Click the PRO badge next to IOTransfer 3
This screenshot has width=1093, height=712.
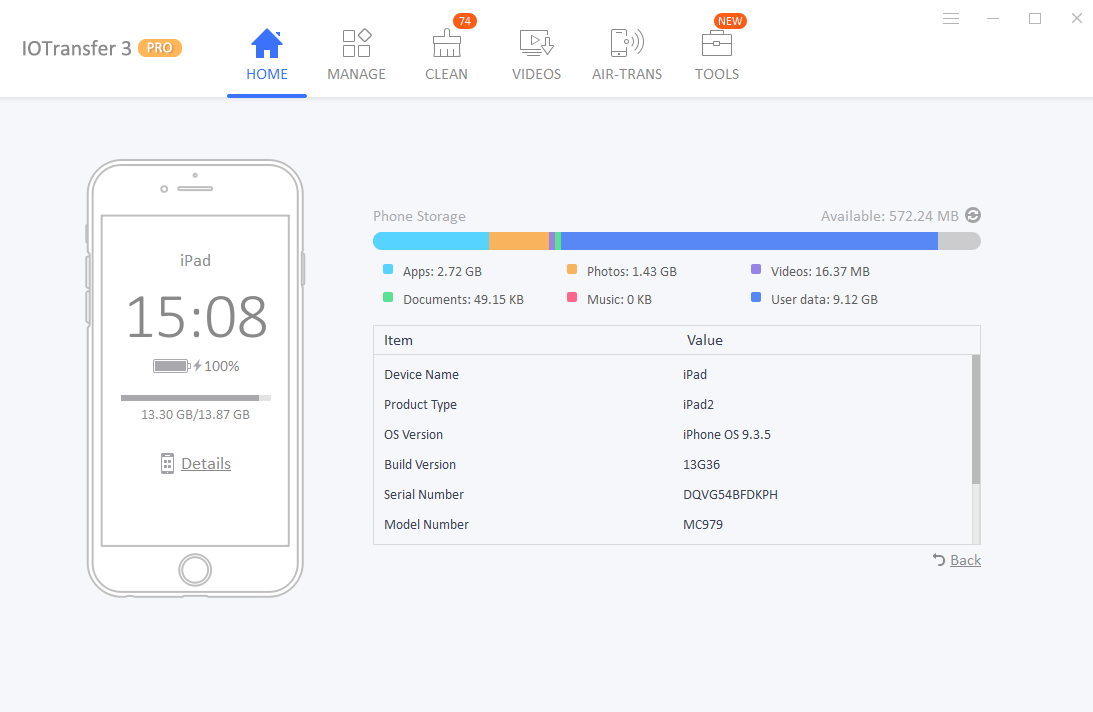(x=160, y=47)
